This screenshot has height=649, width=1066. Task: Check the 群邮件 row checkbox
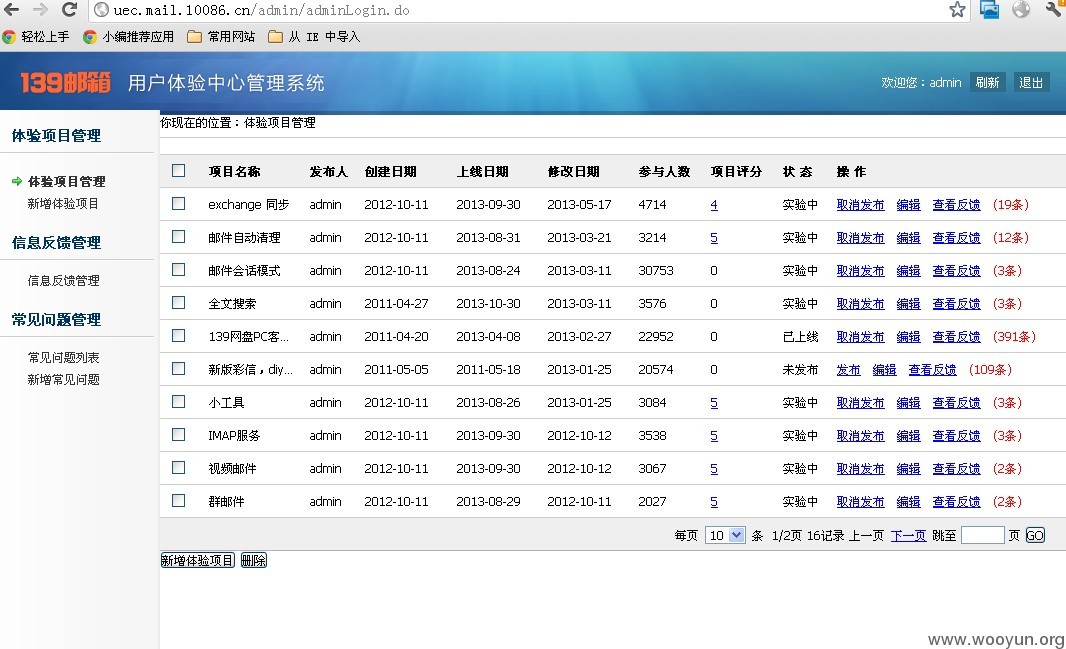[x=178, y=501]
